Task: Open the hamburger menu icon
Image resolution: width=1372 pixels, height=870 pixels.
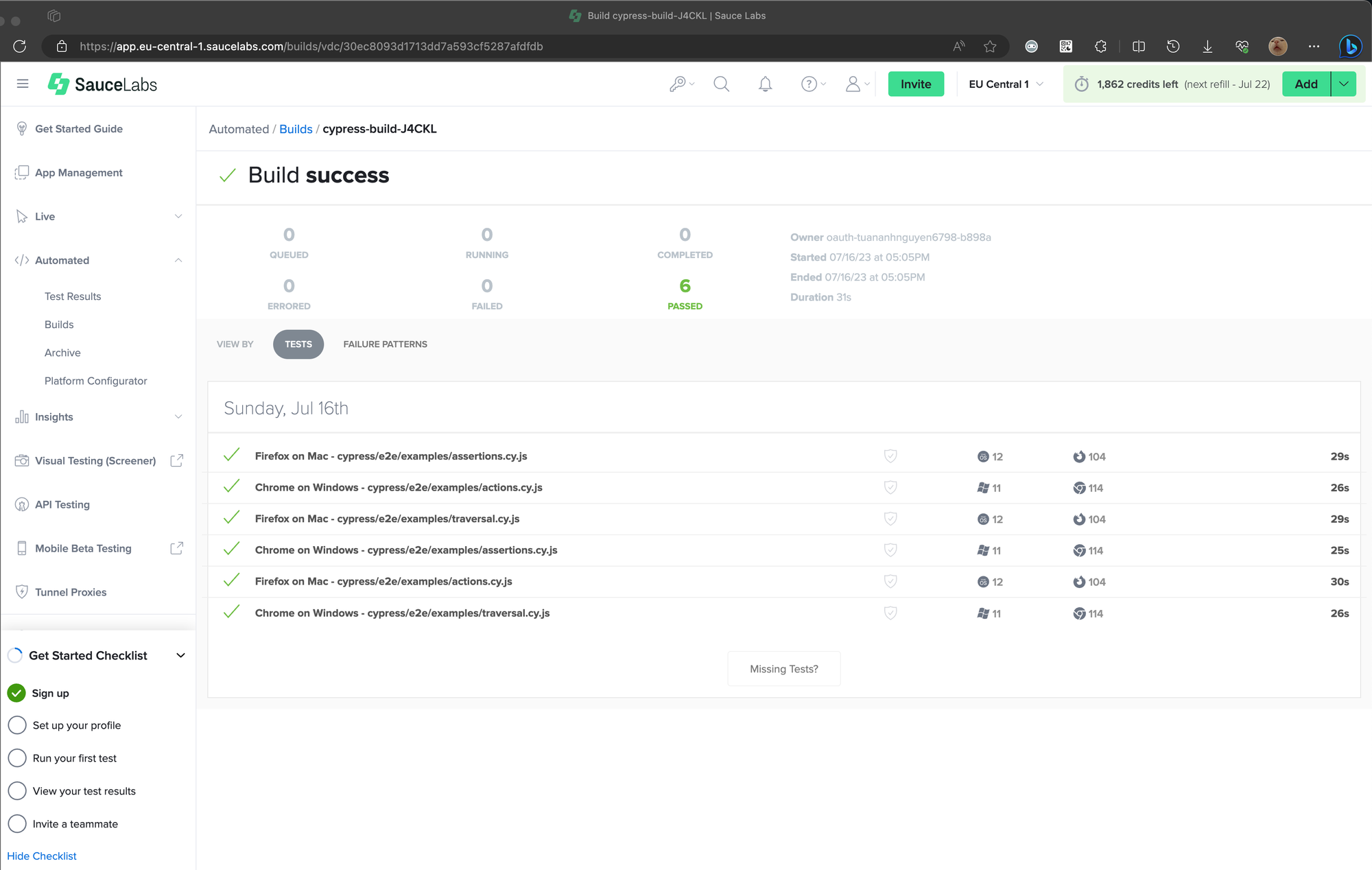Action: (23, 84)
